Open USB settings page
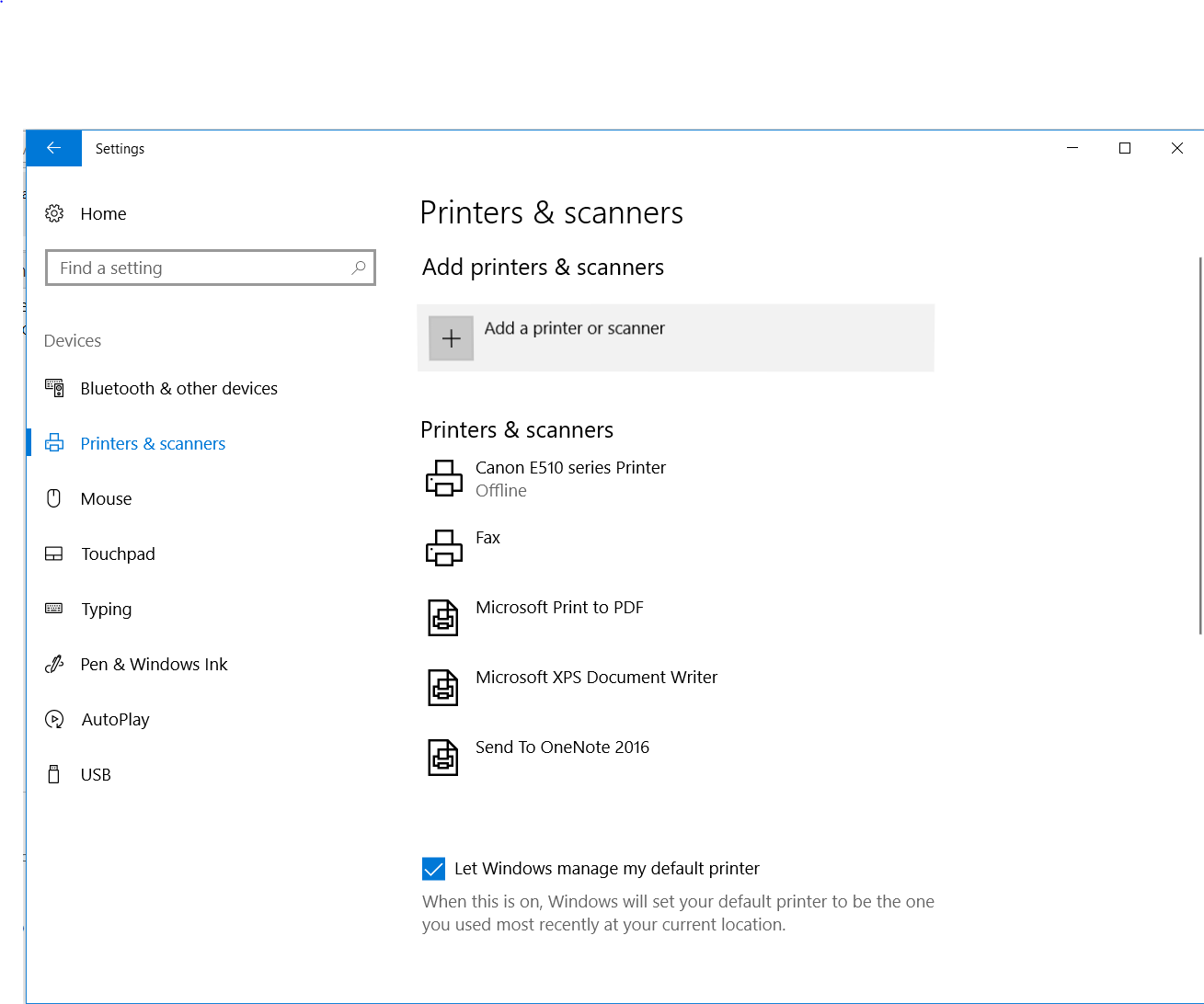 (96, 774)
